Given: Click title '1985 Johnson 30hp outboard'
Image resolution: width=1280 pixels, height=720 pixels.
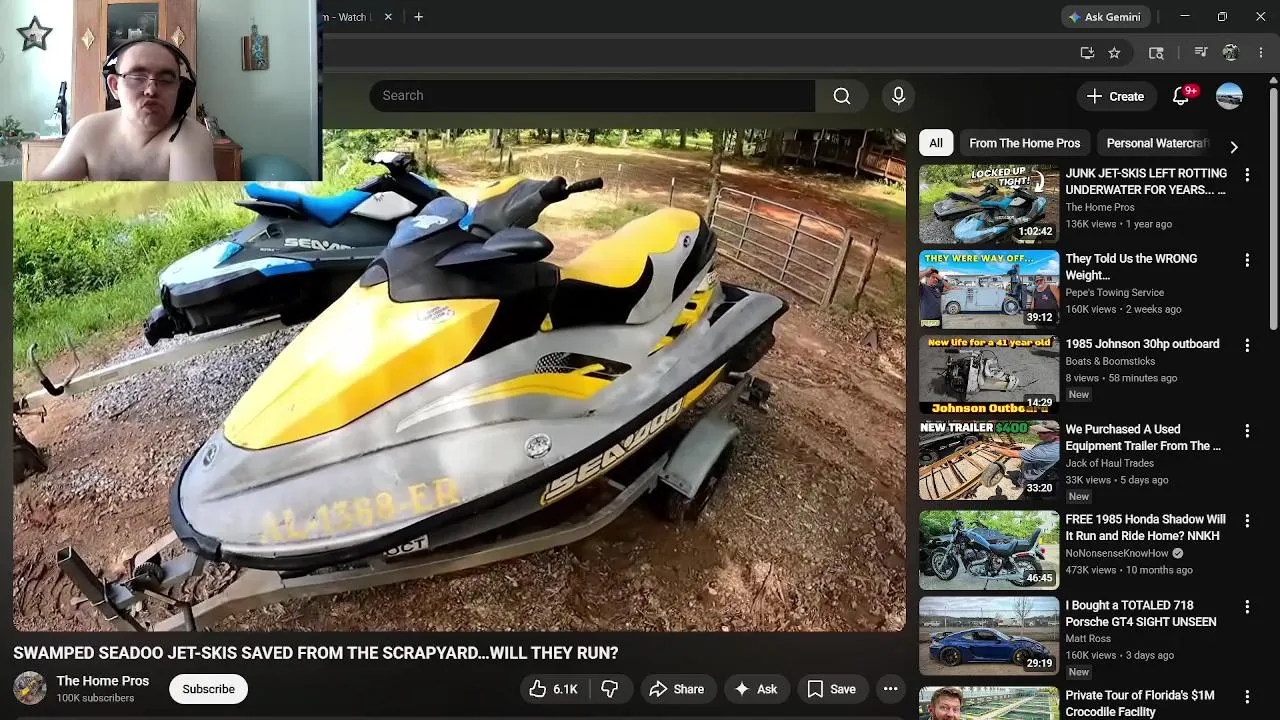Looking at the screenshot, I should coord(1142,344).
